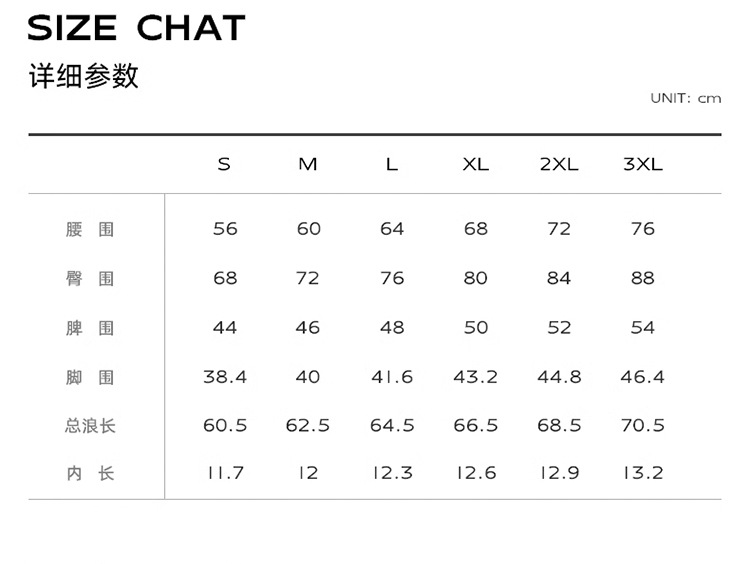Click the 腰围 row label
This screenshot has height=564, width=750.
pyautogui.click(x=90, y=229)
